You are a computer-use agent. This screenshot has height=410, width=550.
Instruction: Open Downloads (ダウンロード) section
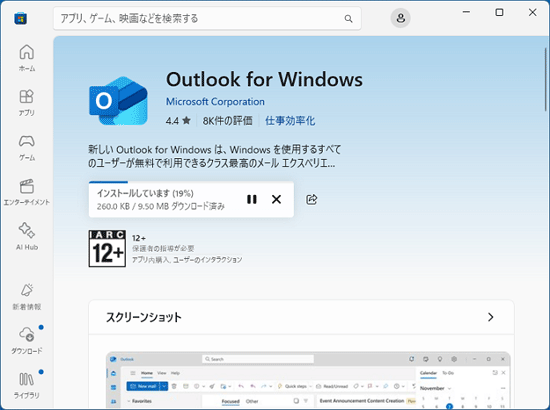[x=27, y=341]
